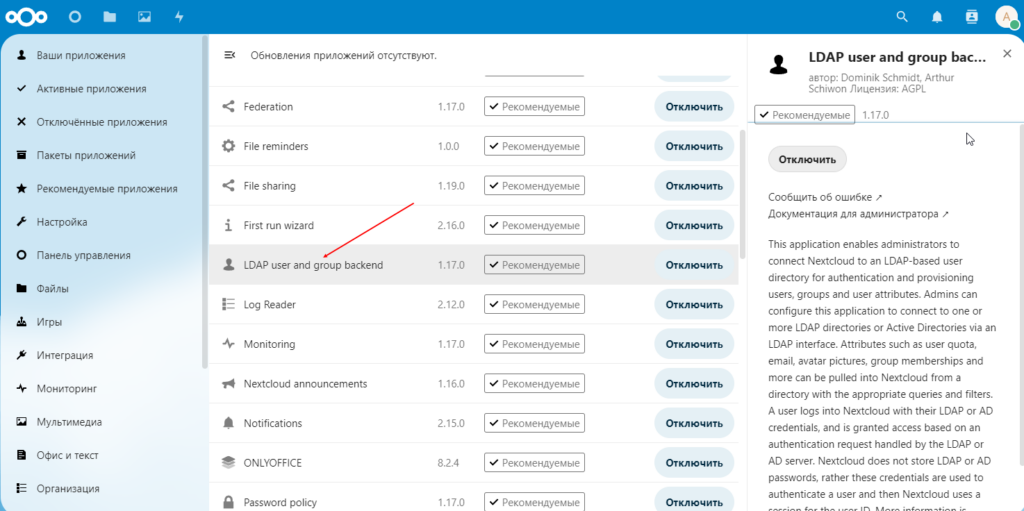Screen dimensions: 1024x511
Task: Open 'Документация для администратора' link
Action: [858, 214]
